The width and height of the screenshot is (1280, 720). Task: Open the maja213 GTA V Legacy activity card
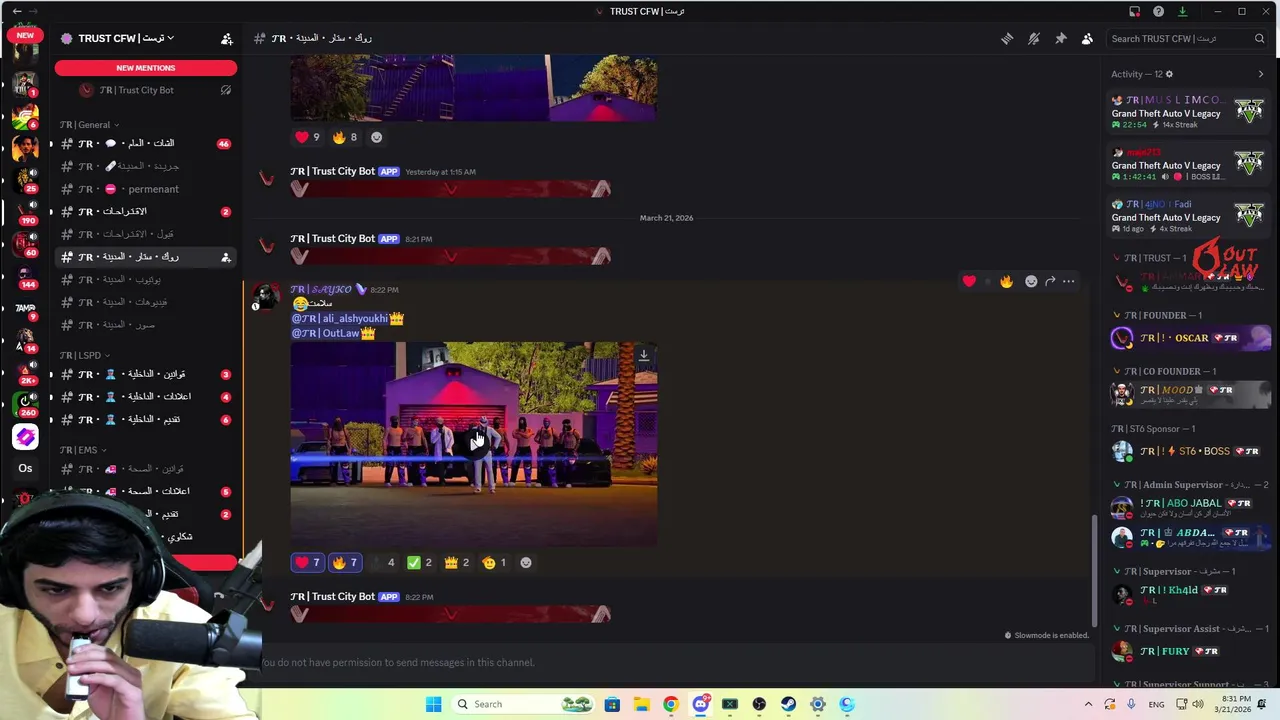[x=1188, y=165]
